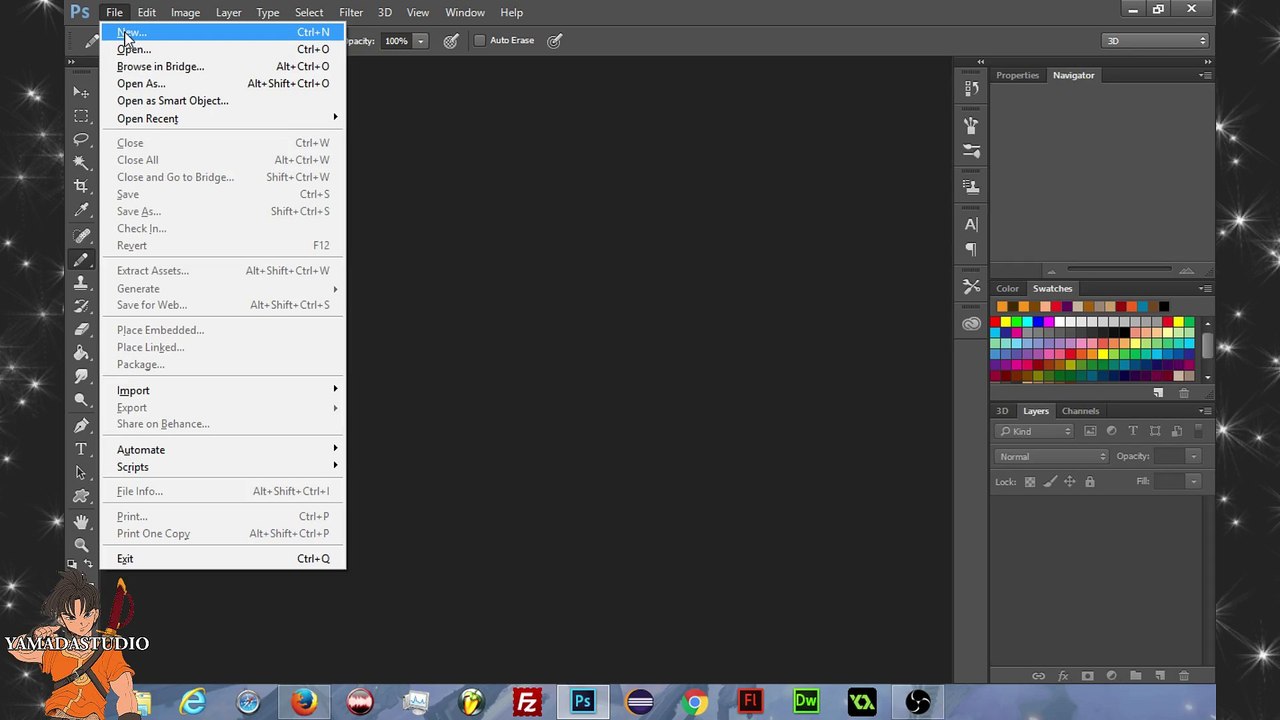This screenshot has width=1280, height=720.
Task: Select the Paint Bucket tool
Action: pyautogui.click(x=81, y=353)
